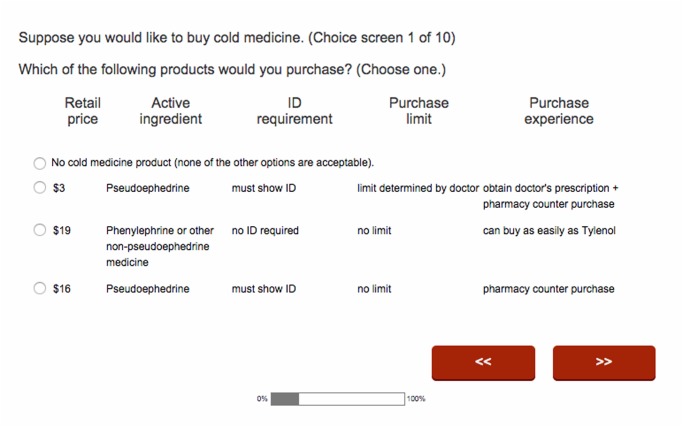Screen dimensions: 683x426
Task: Click the $19 price label
Action: tap(62, 230)
